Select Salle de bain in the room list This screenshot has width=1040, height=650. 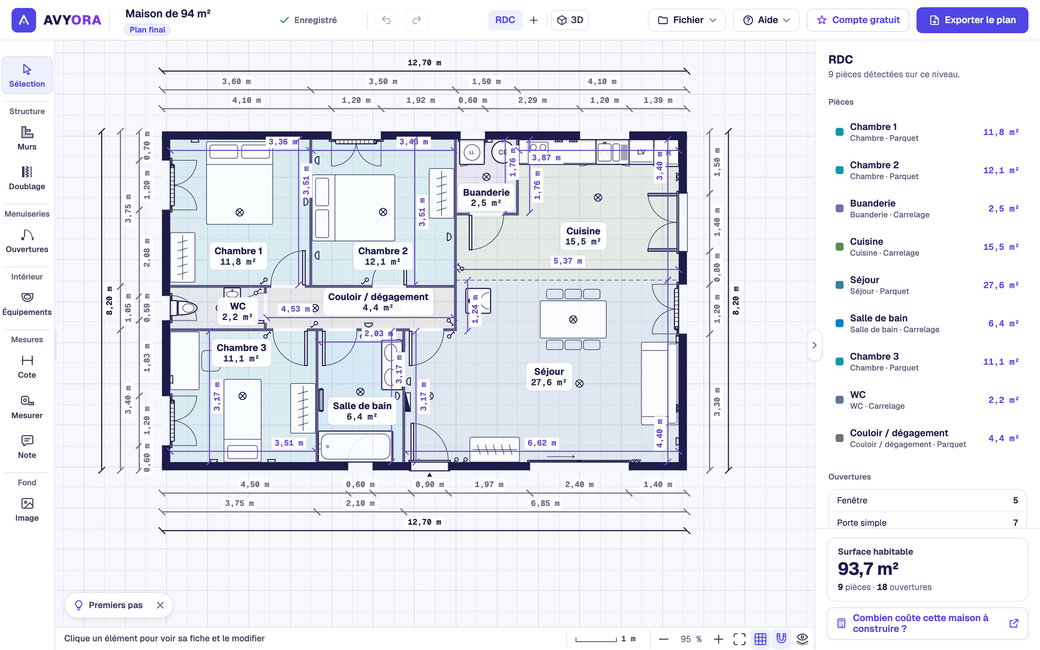click(x=927, y=324)
